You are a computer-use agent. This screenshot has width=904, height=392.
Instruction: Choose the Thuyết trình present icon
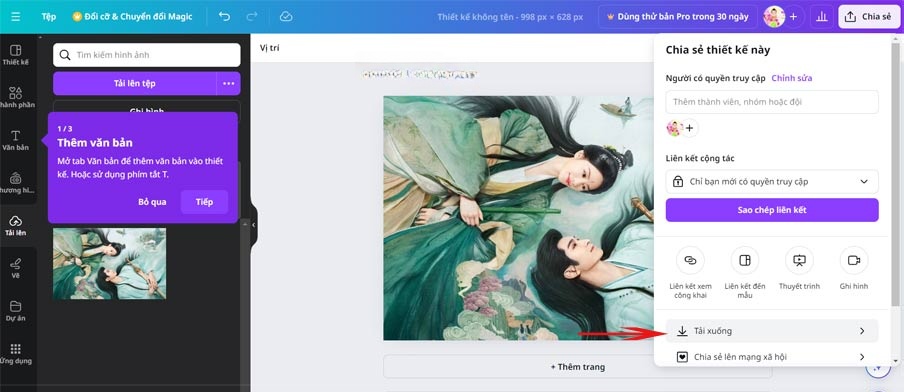coord(799,260)
